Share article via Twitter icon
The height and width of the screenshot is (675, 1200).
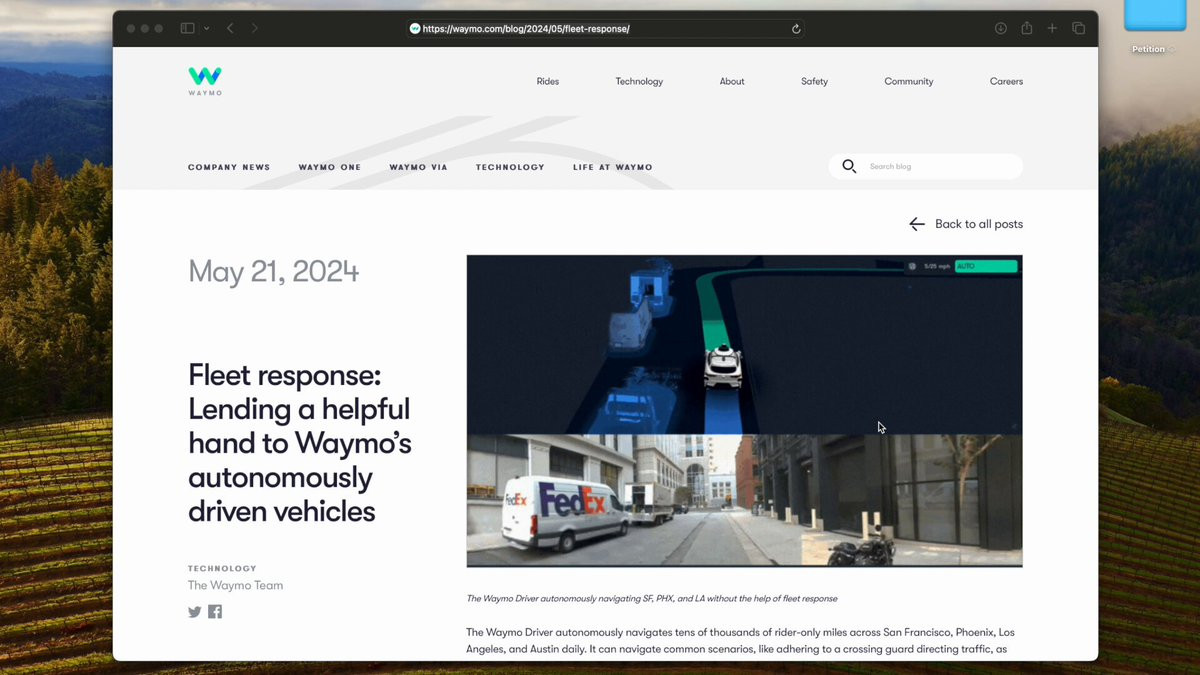(x=195, y=612)
